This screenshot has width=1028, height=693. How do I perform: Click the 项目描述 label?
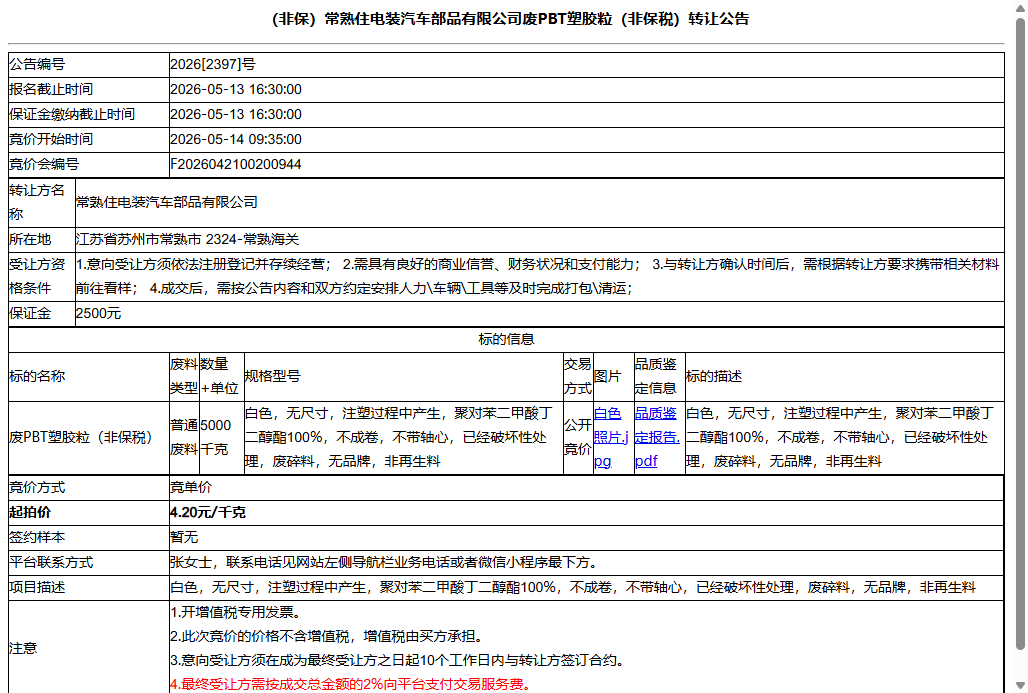(37, 587)
